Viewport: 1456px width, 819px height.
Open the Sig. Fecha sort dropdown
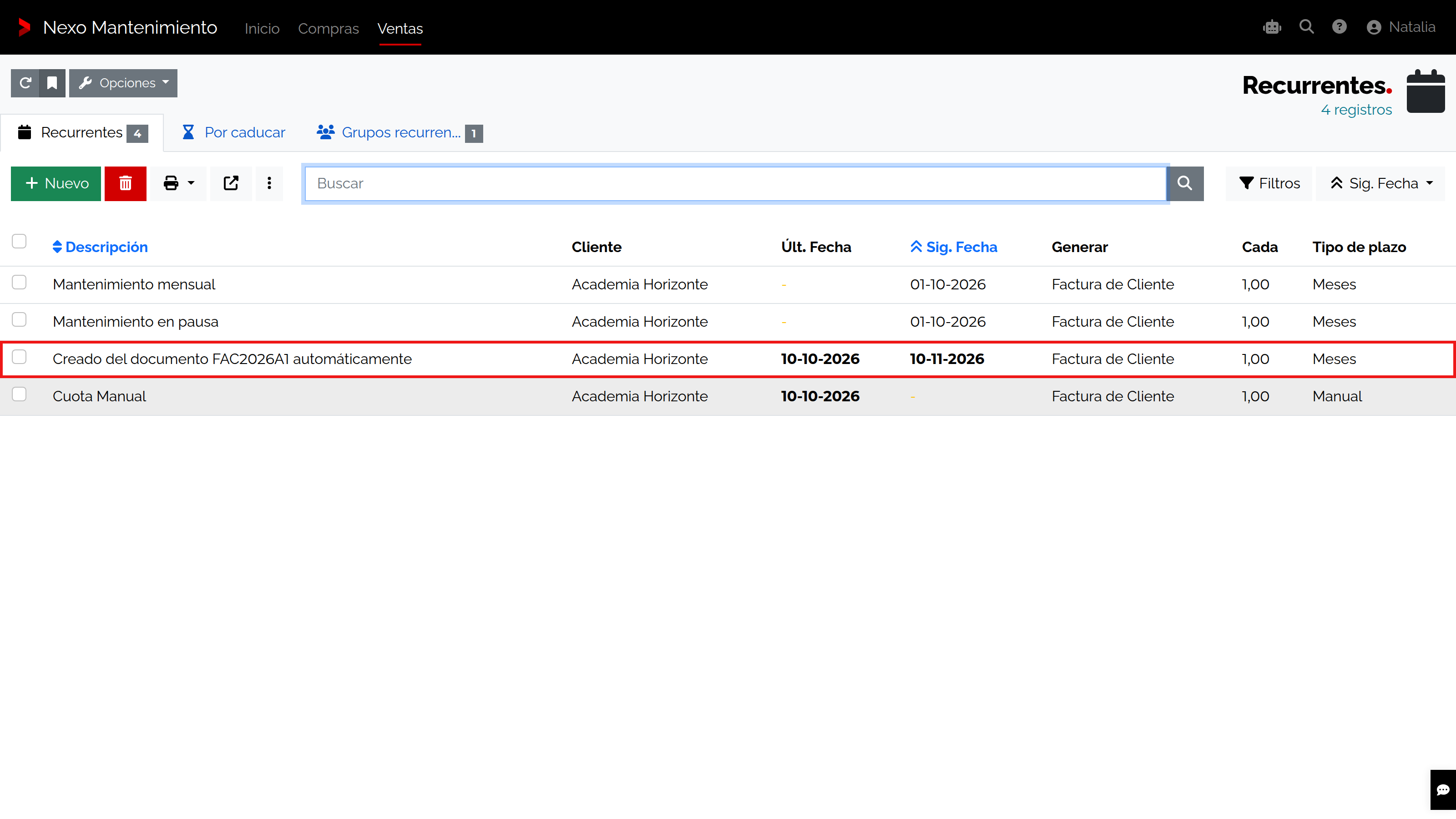pyautogui.click(x=1380, y=183)
